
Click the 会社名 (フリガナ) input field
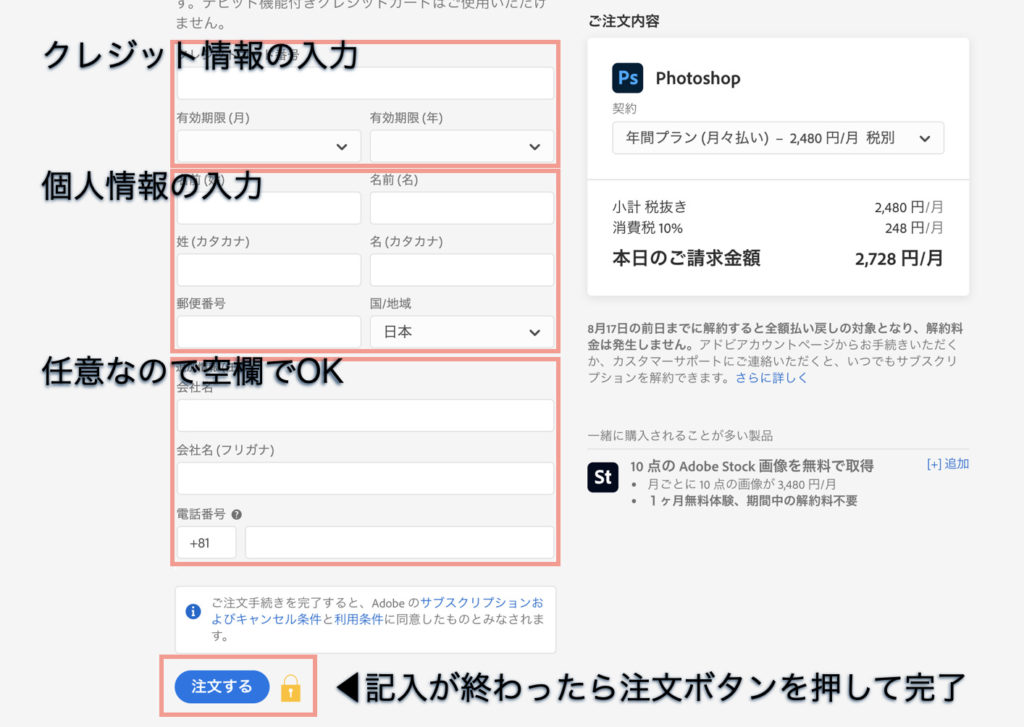[x=365, y=478]
